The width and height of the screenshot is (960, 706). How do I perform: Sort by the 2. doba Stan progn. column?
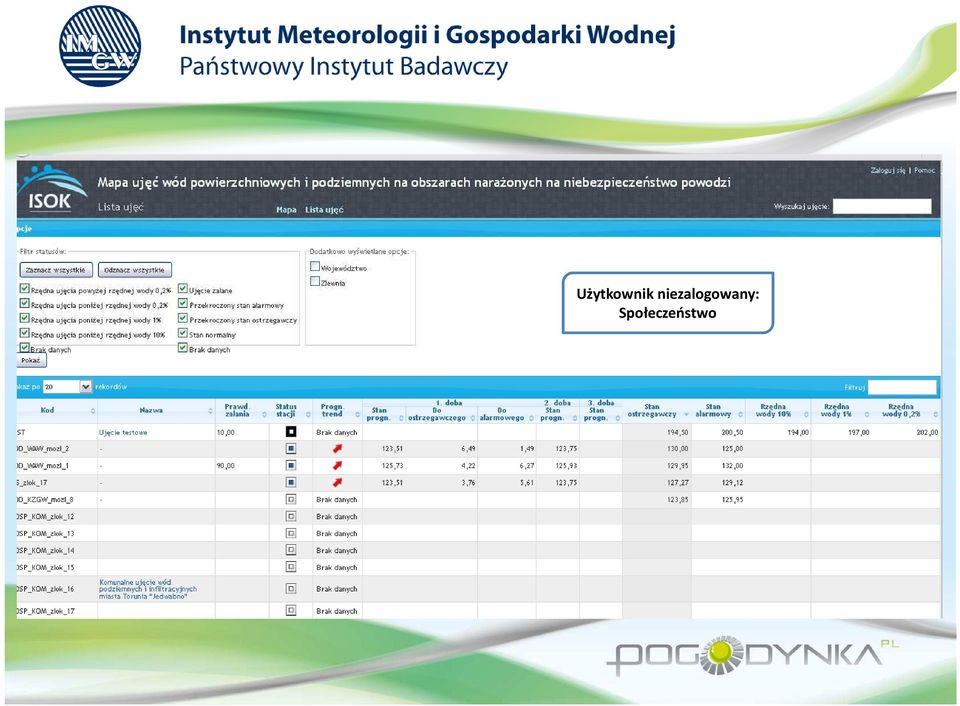575,418
